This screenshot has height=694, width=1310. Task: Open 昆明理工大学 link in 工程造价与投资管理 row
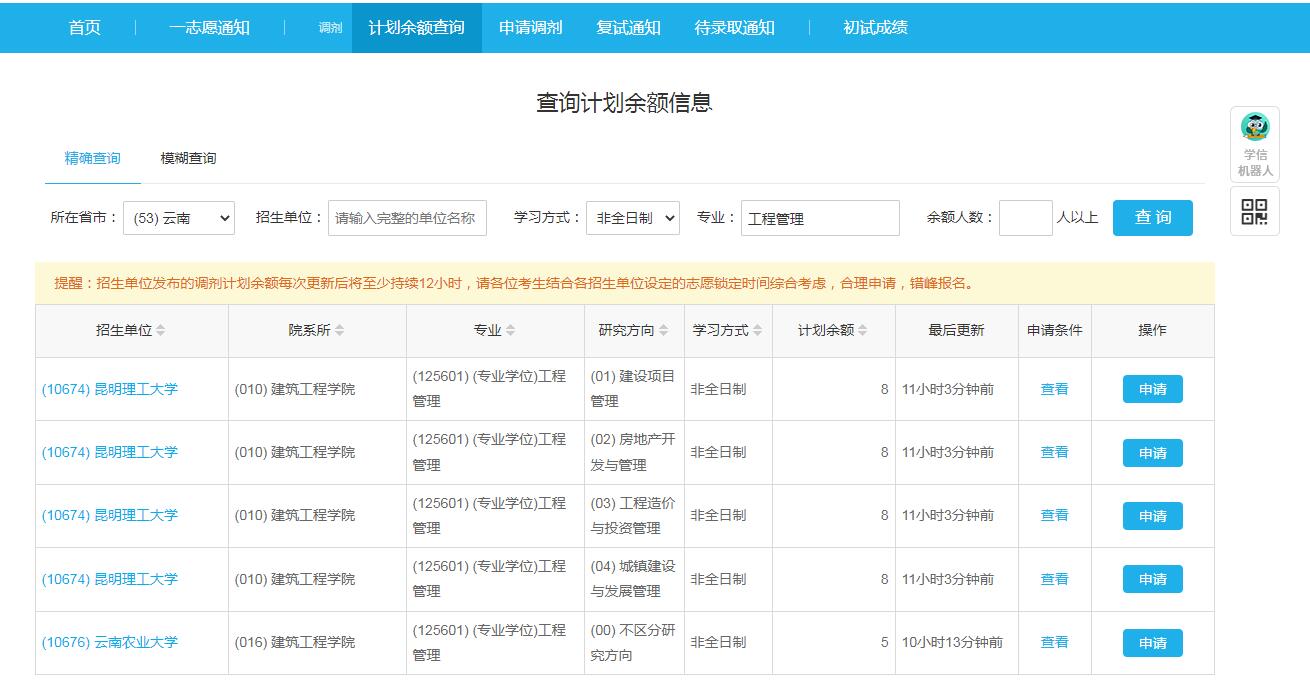[110, 515]
